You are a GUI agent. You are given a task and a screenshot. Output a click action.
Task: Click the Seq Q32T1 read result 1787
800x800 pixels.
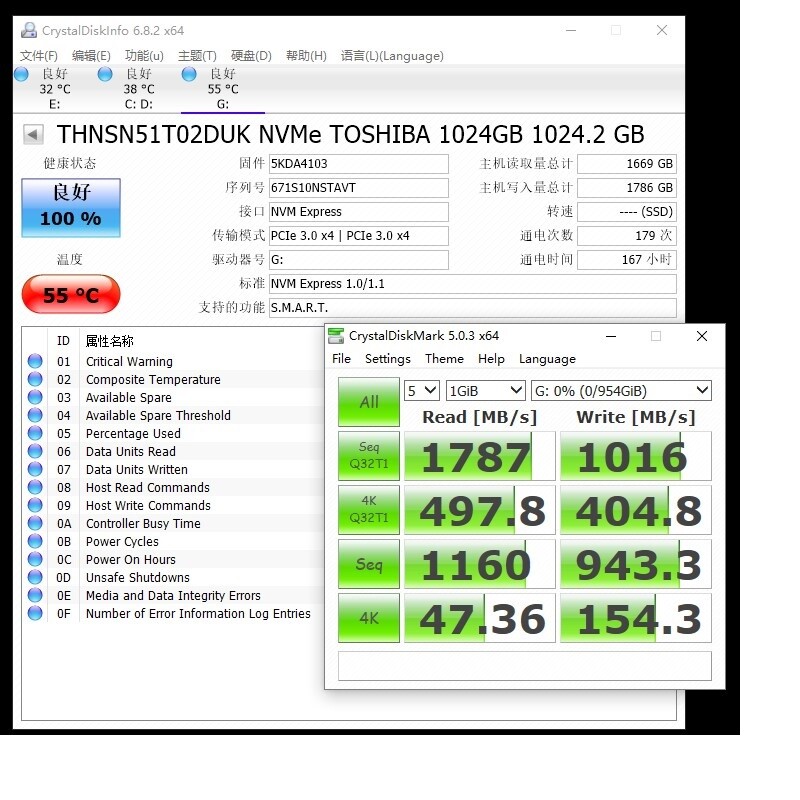coord(480,456)
